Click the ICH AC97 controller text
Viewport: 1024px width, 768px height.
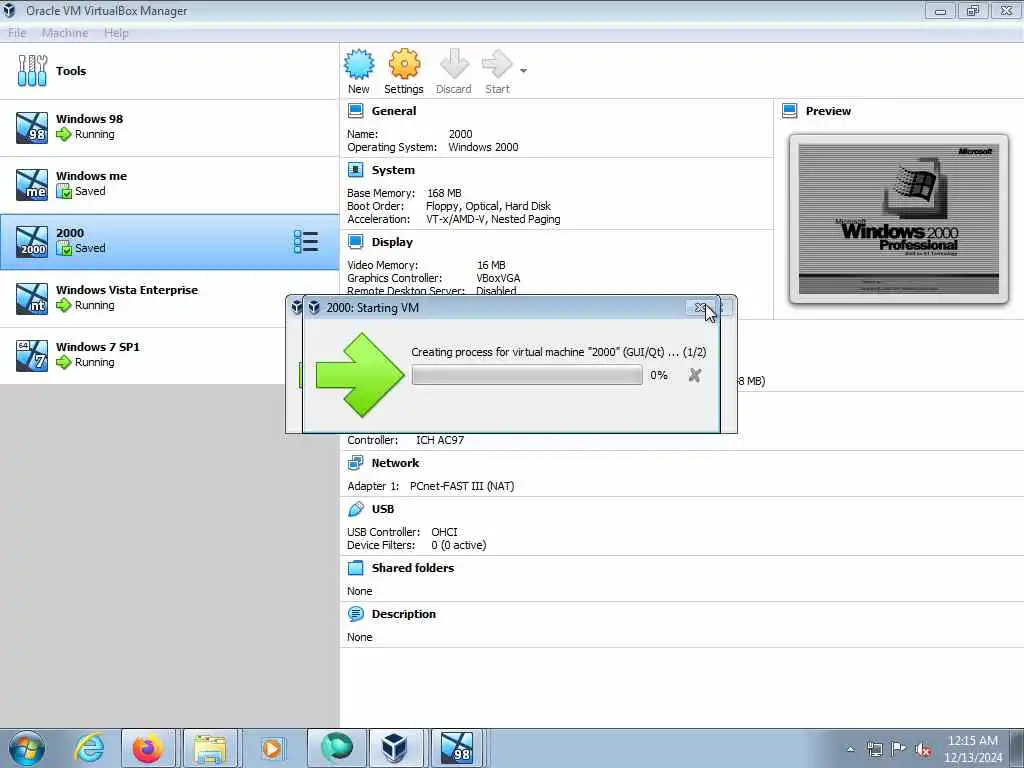[440, 440]
